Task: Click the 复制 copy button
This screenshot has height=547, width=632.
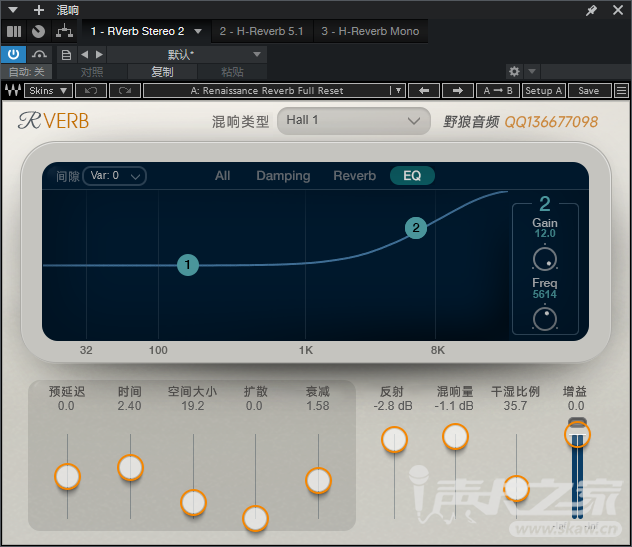Action: pos(162,72)
